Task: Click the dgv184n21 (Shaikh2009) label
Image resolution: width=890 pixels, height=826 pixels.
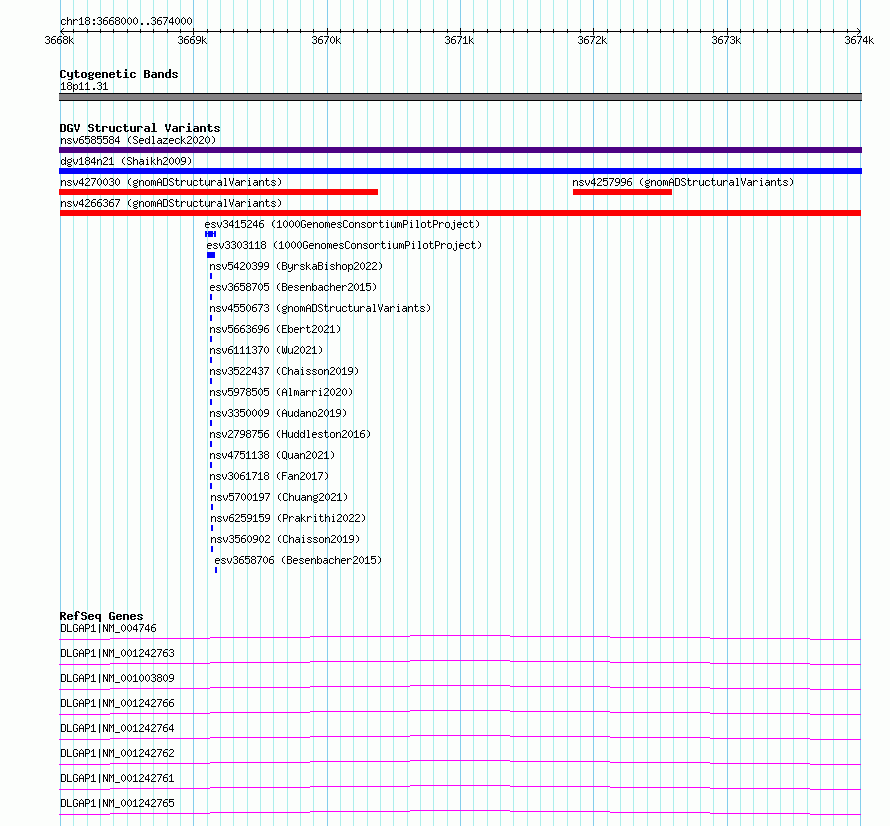Action: pyautogui.click(x=126, y=161)
